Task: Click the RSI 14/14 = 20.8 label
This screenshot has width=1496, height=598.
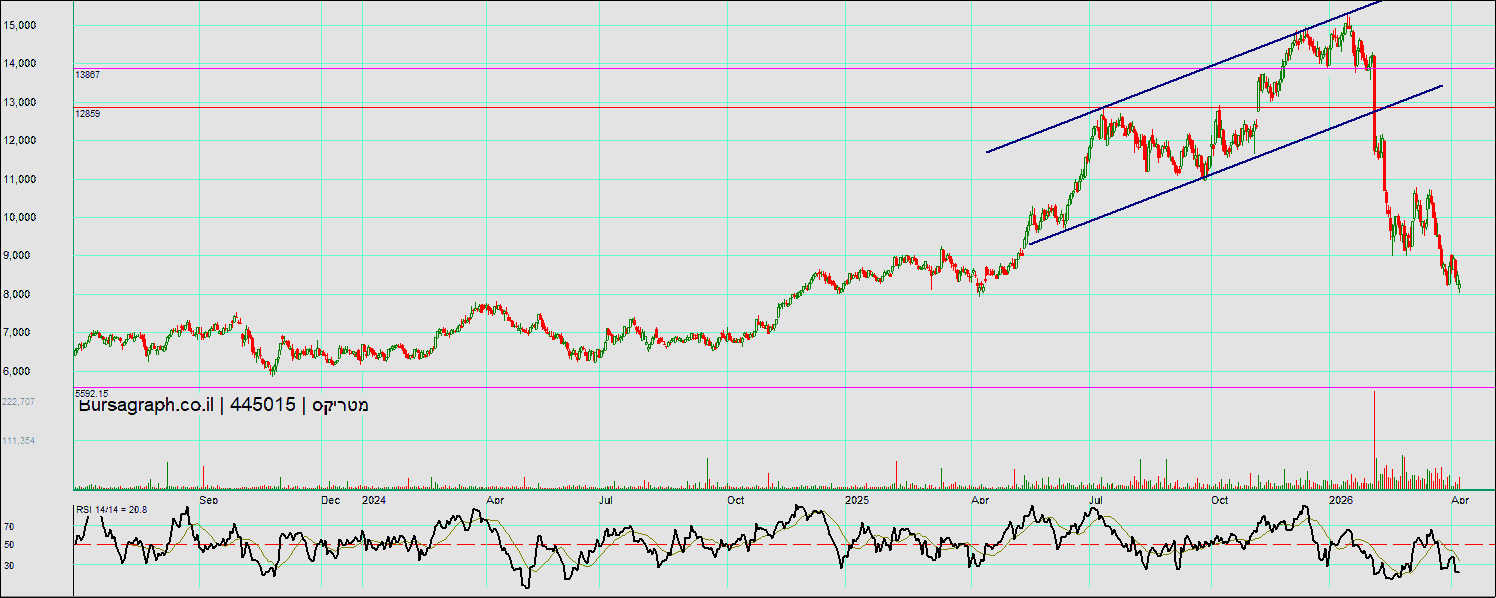Action: (112, 510)
